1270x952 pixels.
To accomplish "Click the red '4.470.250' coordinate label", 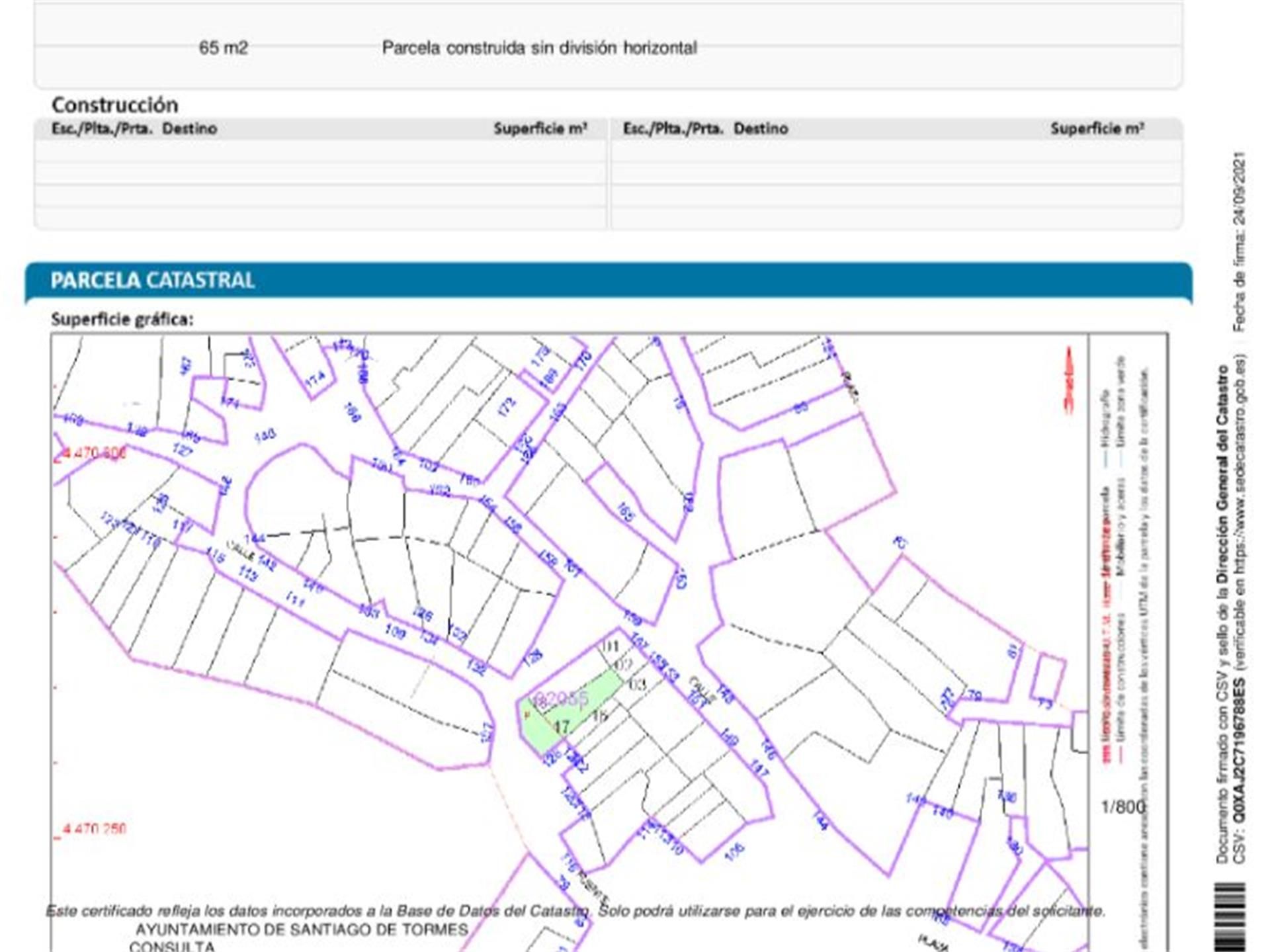I will point(93,829).
